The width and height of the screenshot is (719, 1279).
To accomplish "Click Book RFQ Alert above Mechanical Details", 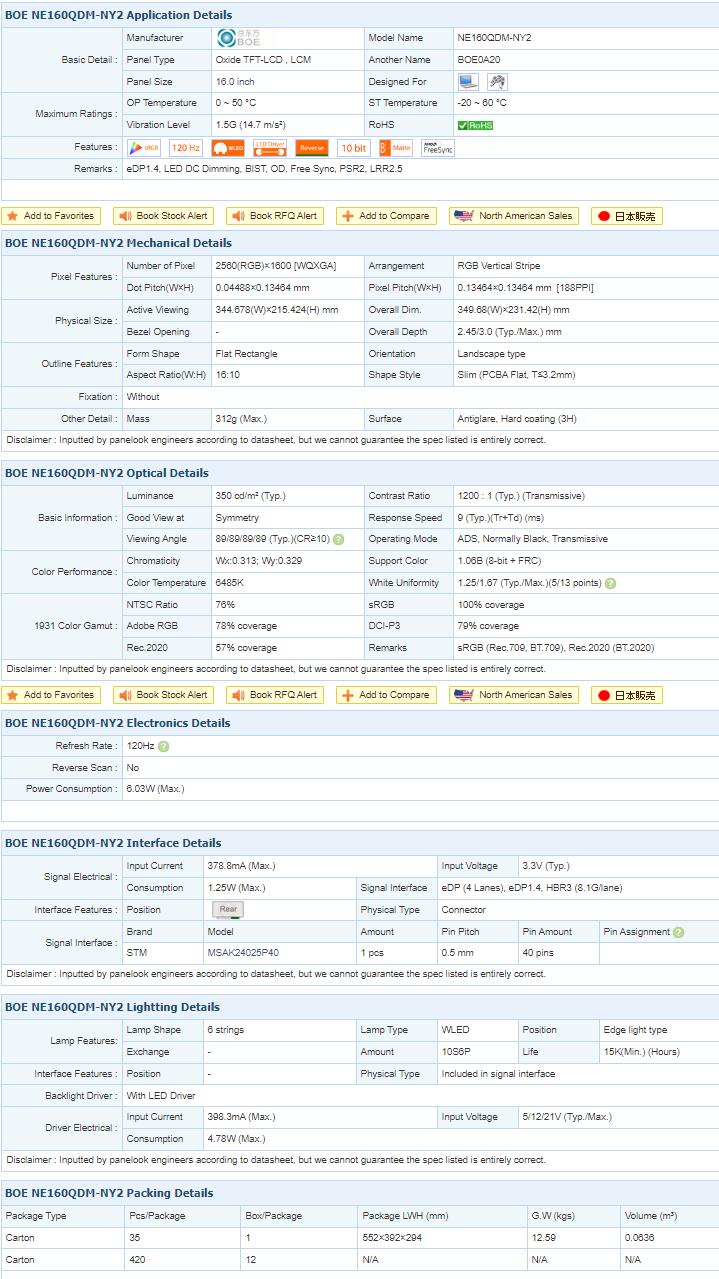I will click(275, 216).
